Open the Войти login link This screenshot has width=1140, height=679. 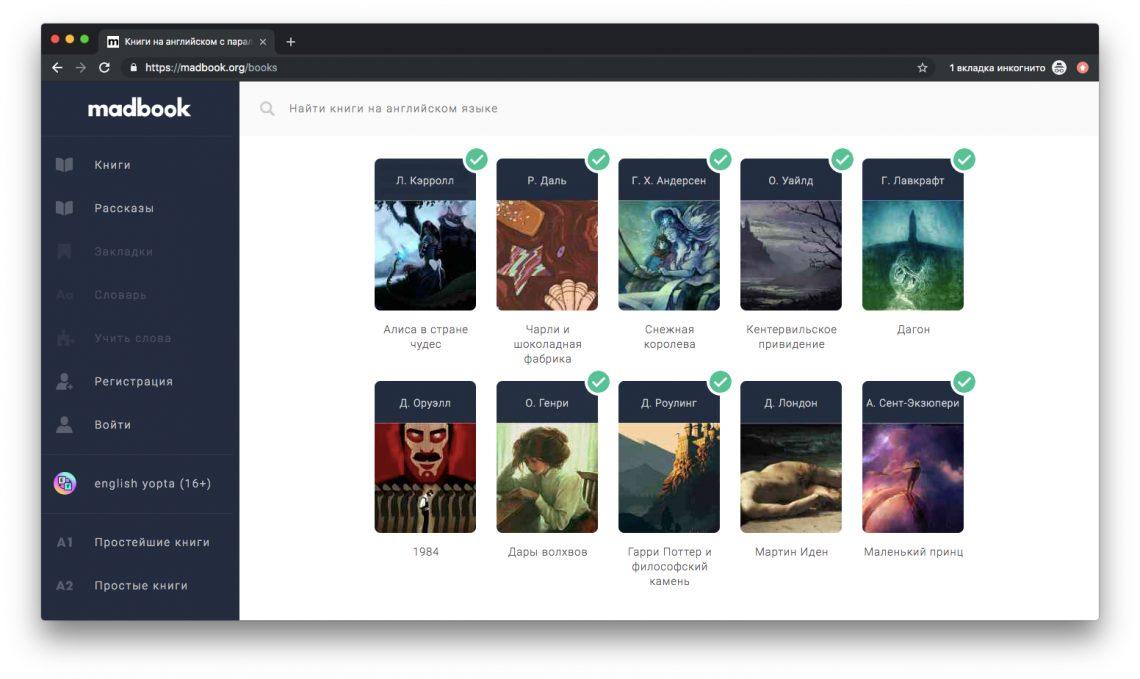coord(113,425)
